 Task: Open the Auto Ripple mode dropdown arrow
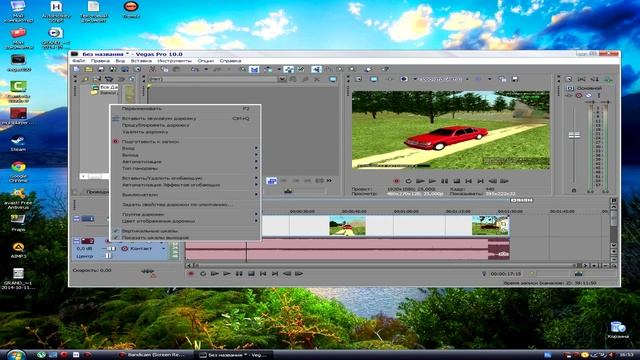click(x=279, y=69)
